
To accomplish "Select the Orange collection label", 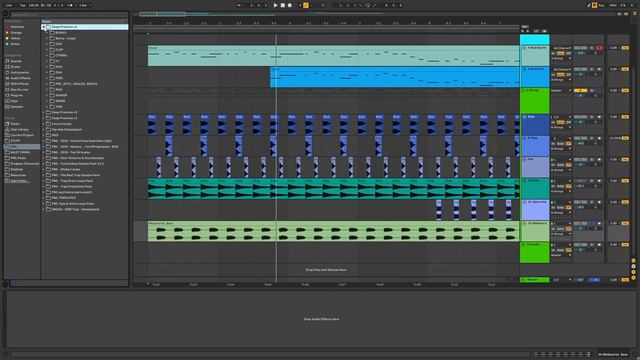I will click(16, 32).
